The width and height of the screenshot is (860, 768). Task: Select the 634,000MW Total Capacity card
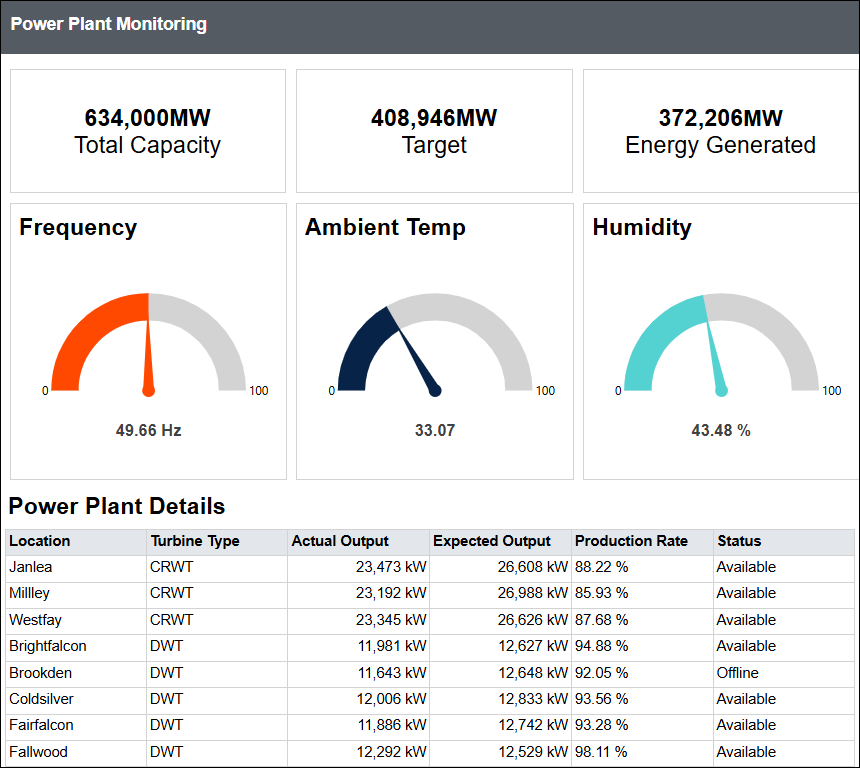pyautogui.click(x=148, y=131)
